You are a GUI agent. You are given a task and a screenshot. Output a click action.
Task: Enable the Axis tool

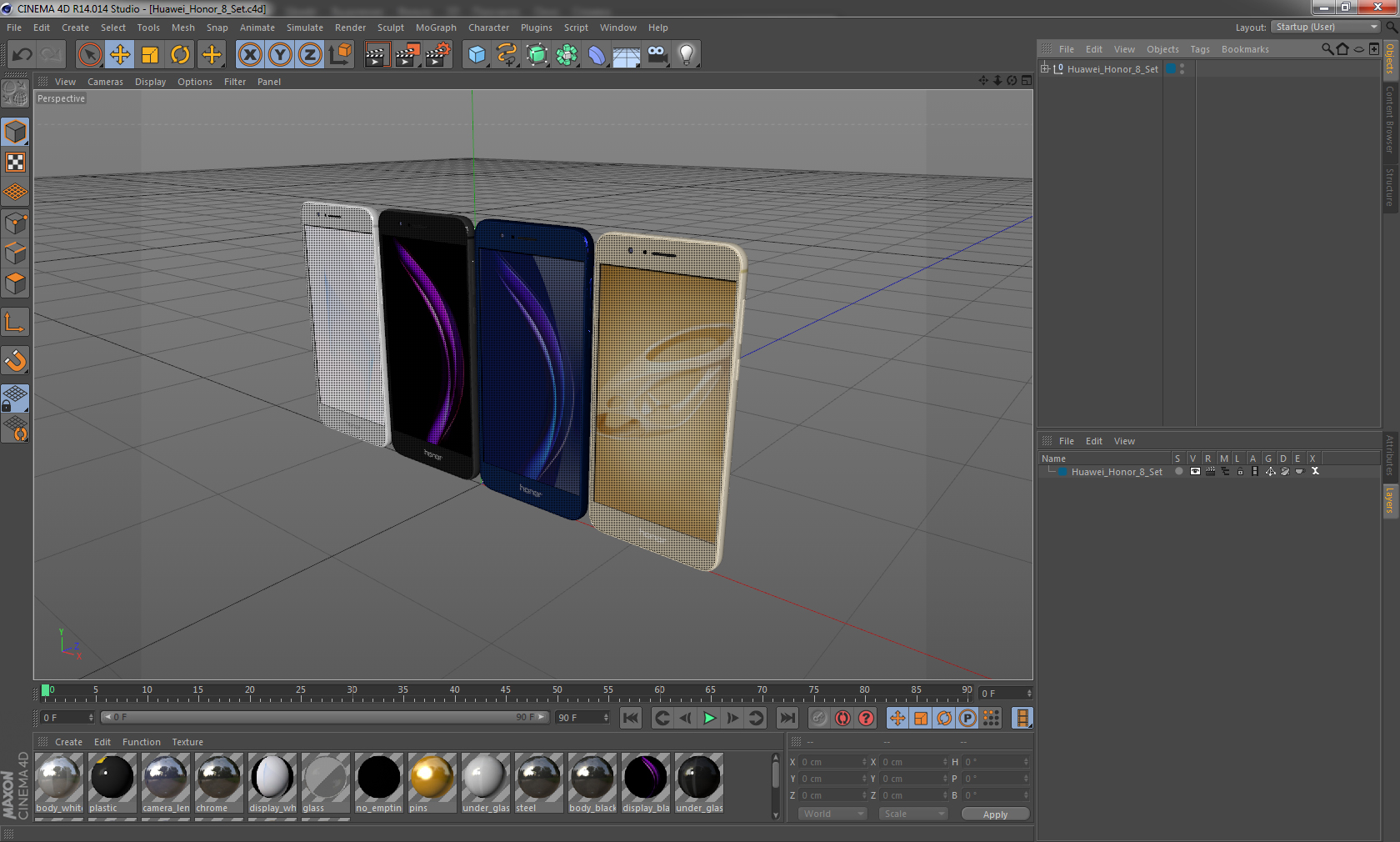(x=16, y=323)
